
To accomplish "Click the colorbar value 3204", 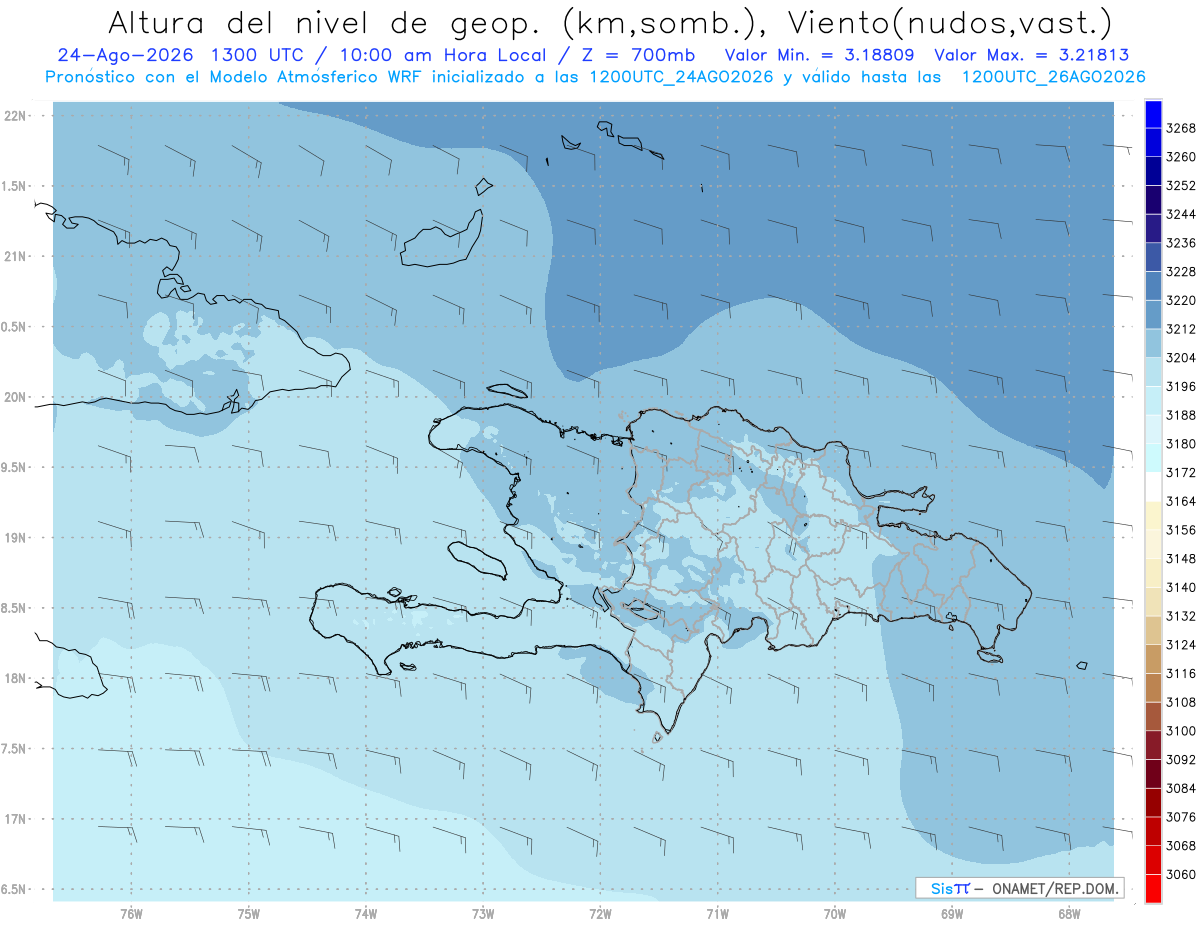I will point(1181,357).
